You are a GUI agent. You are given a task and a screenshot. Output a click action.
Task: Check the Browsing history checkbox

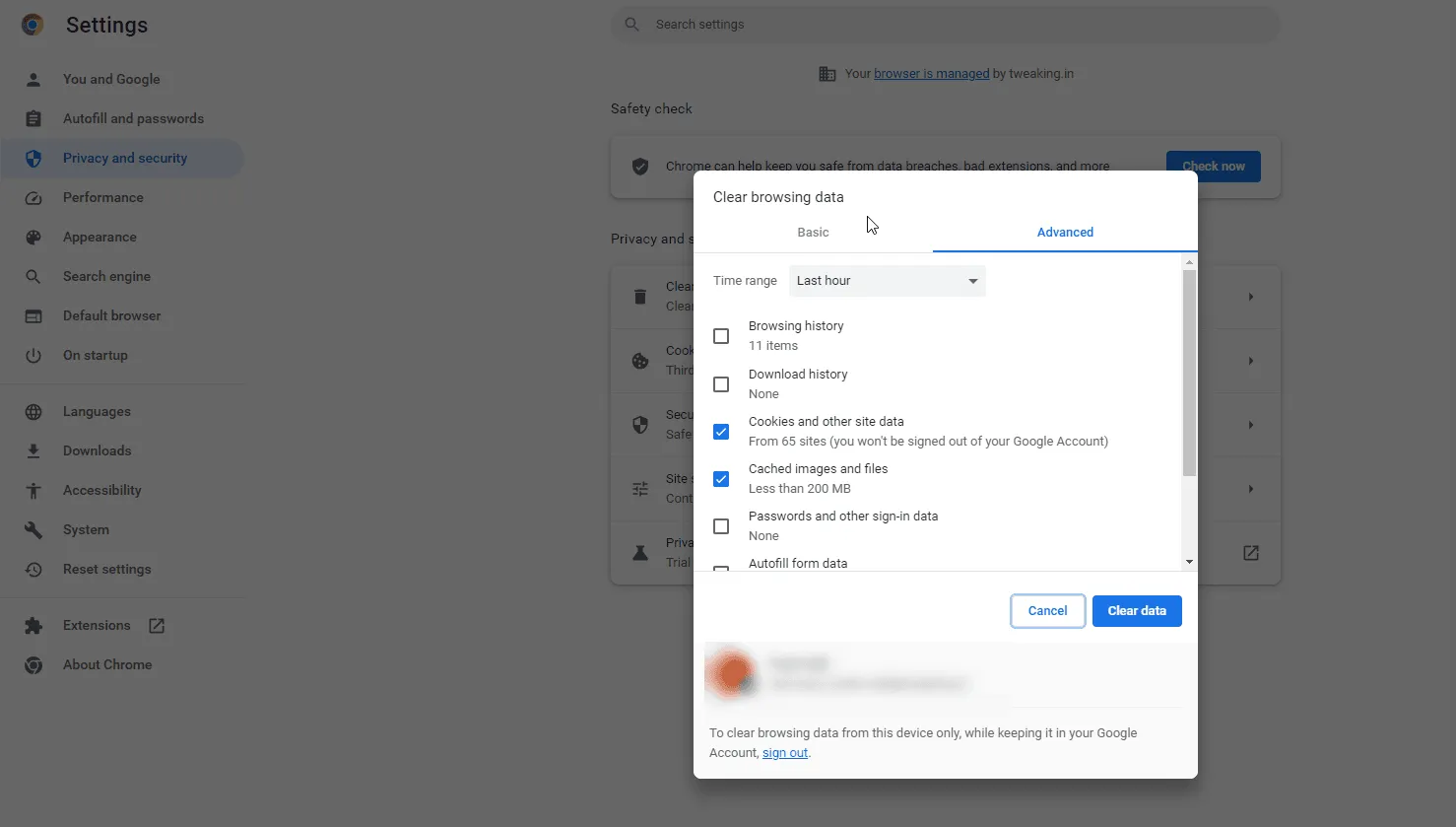721,336
